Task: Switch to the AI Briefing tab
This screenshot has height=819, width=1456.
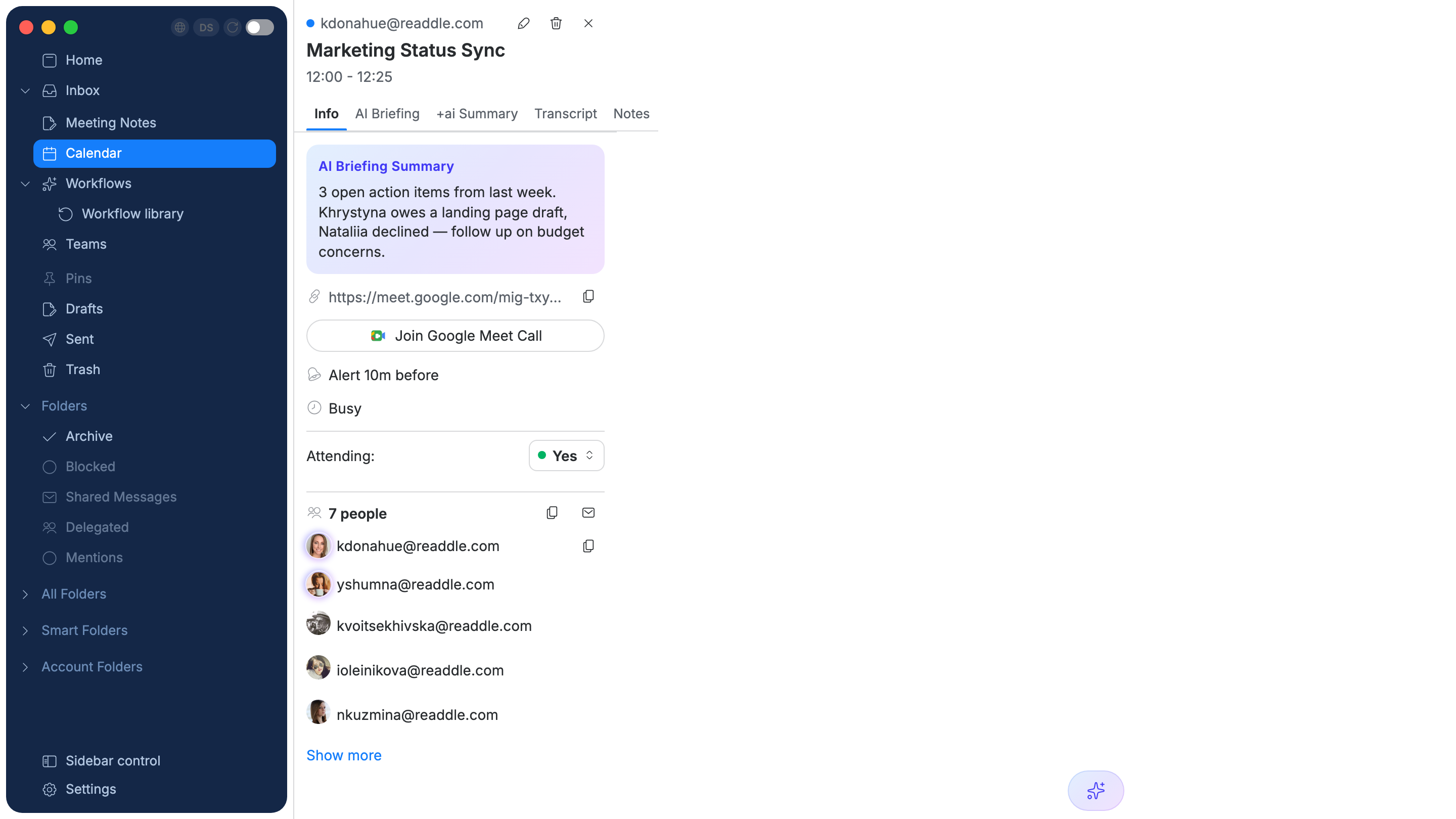Action: [387, 114]
